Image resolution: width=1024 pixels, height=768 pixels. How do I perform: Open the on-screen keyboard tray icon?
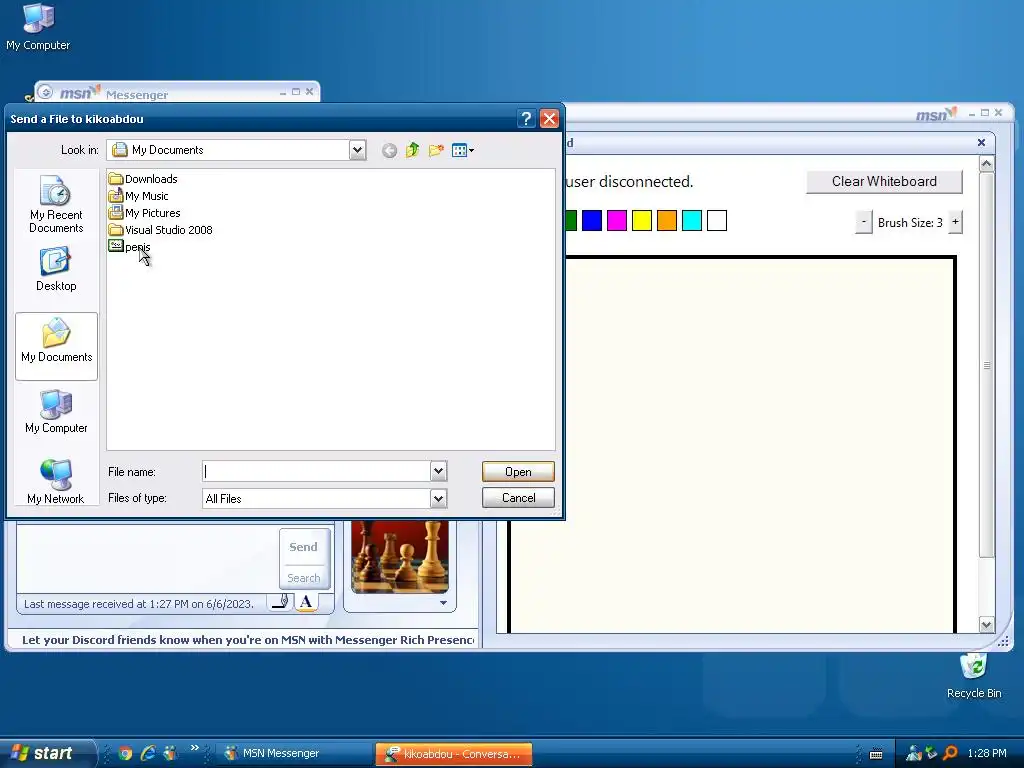tap(876, 754)
